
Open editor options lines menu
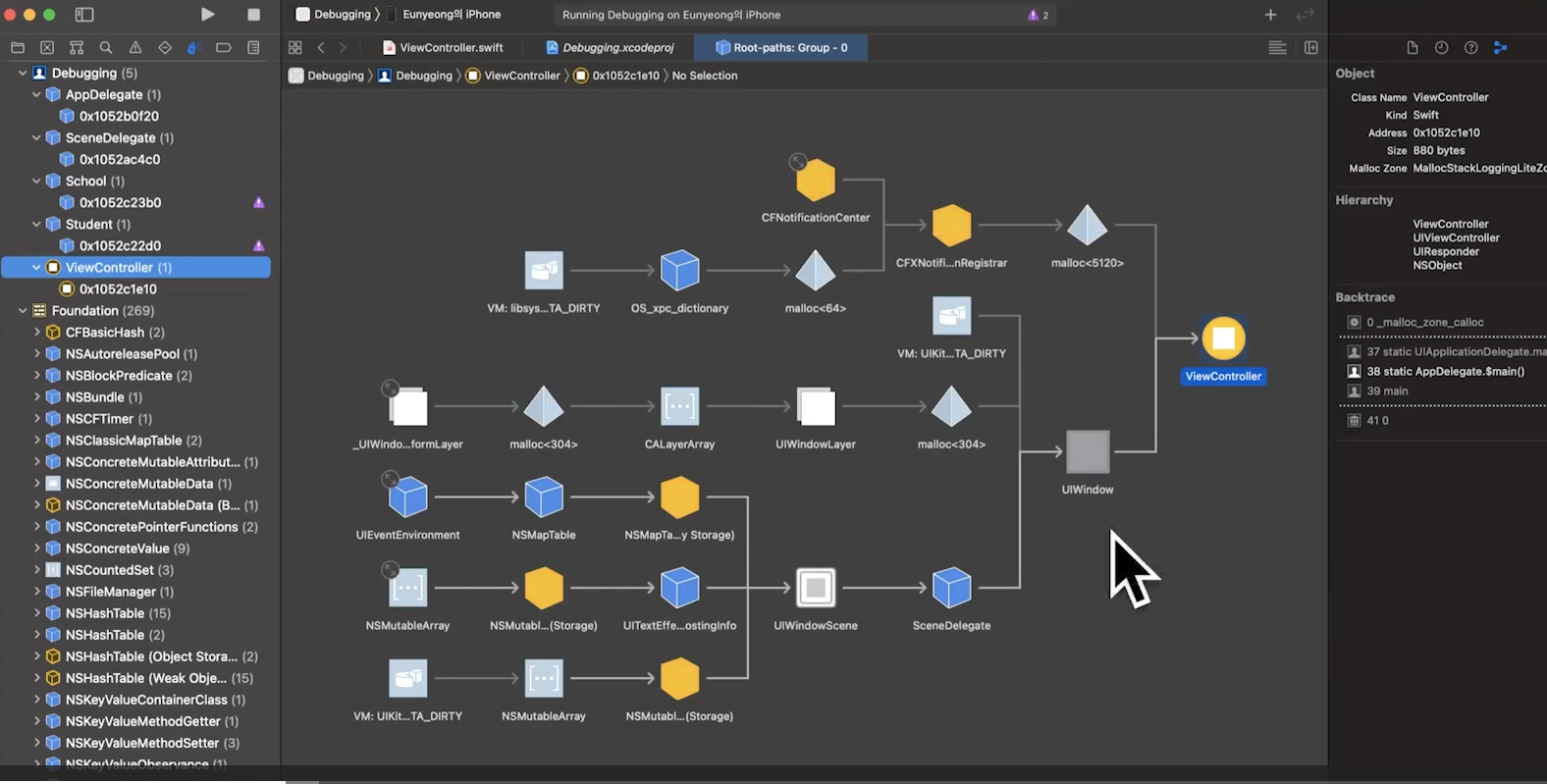(x=1277, y=47)
